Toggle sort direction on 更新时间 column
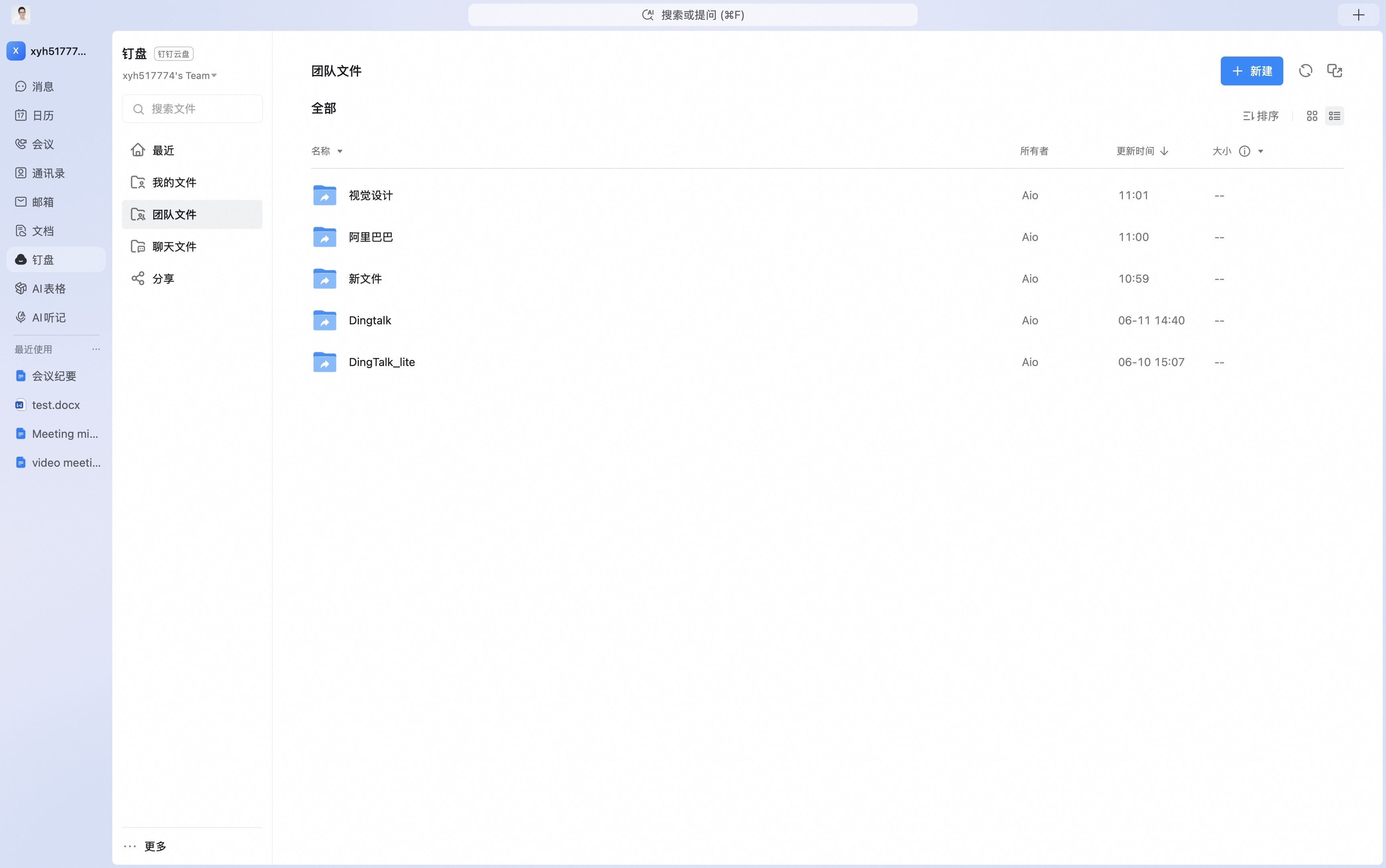The height and width of the screenshot is (868, 1386). click(x=1164, y=151)
